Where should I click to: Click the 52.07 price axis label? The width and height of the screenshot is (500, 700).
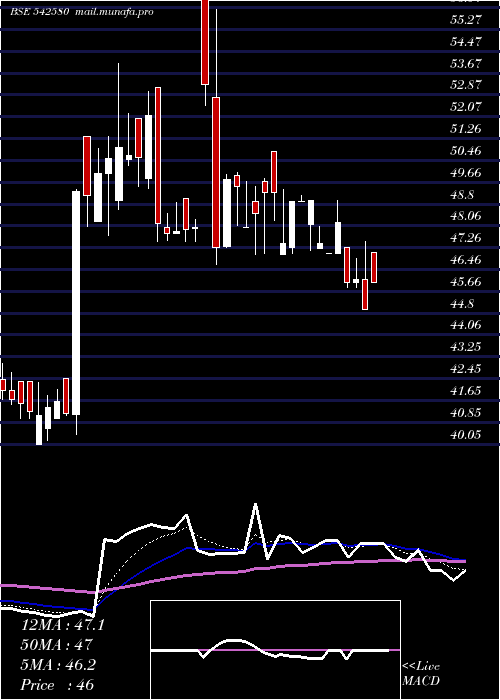point(467,107)
